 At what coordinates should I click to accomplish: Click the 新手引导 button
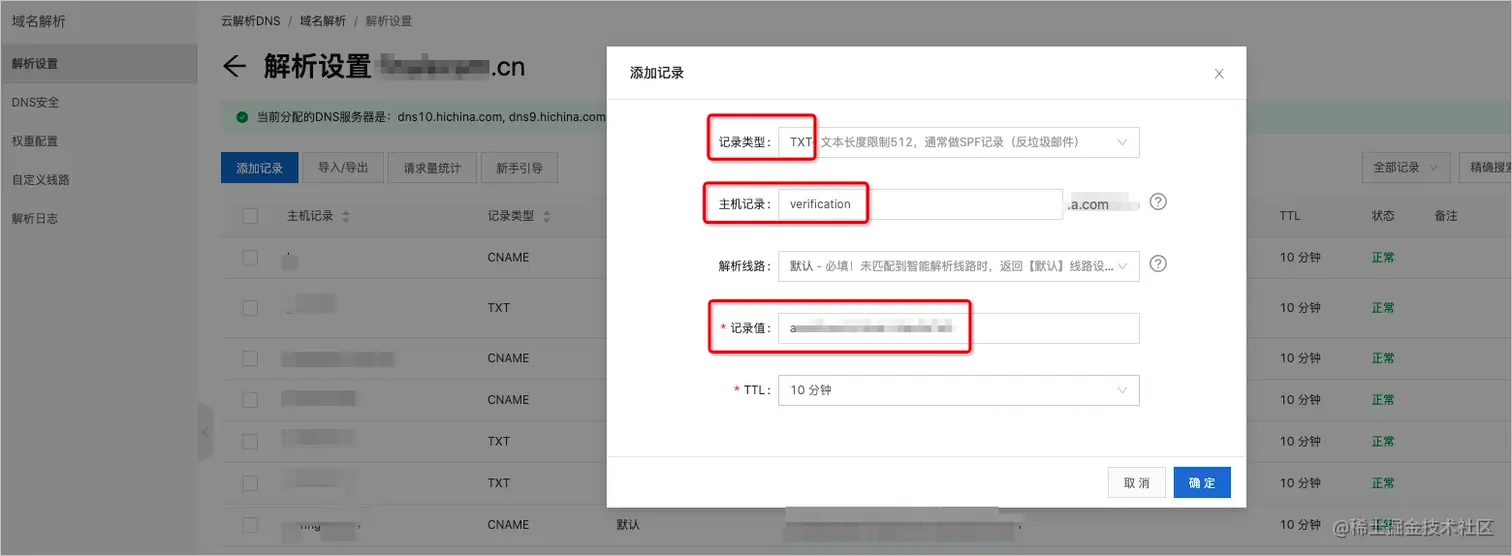tap(519, 168)
